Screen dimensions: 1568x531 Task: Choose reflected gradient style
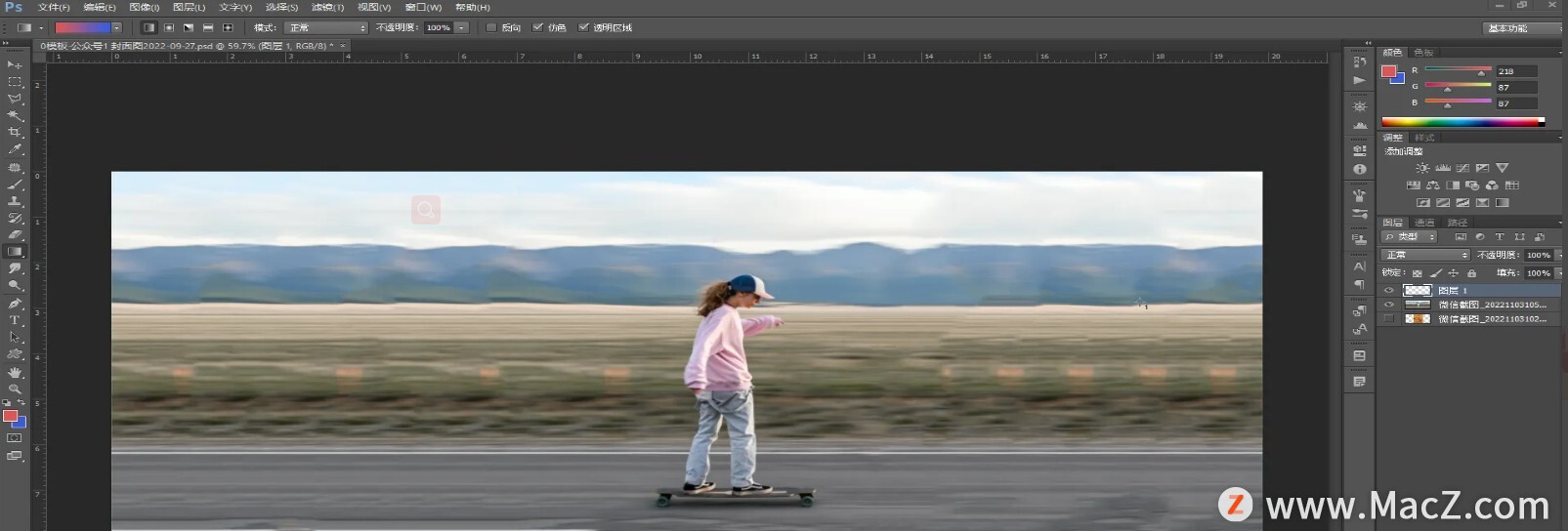point(208,27)
